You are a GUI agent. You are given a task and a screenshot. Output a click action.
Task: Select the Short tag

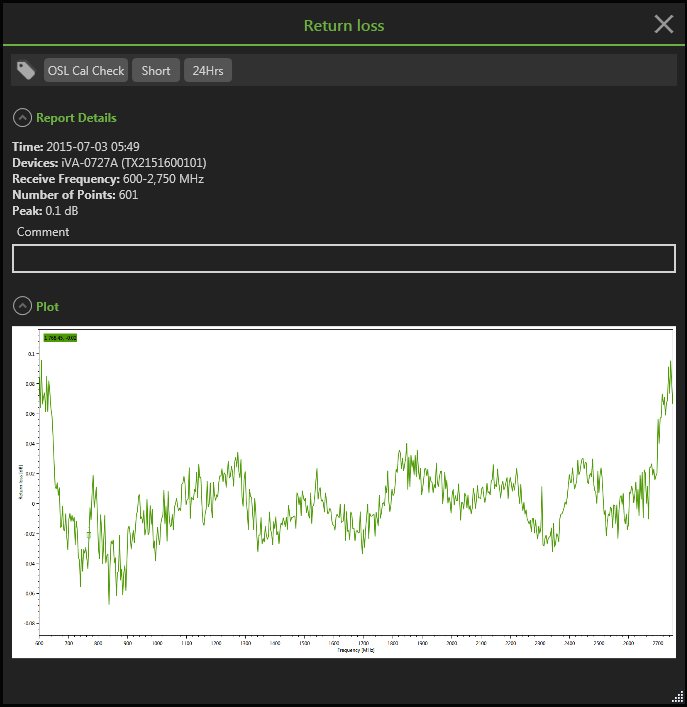tap(155, 71)
